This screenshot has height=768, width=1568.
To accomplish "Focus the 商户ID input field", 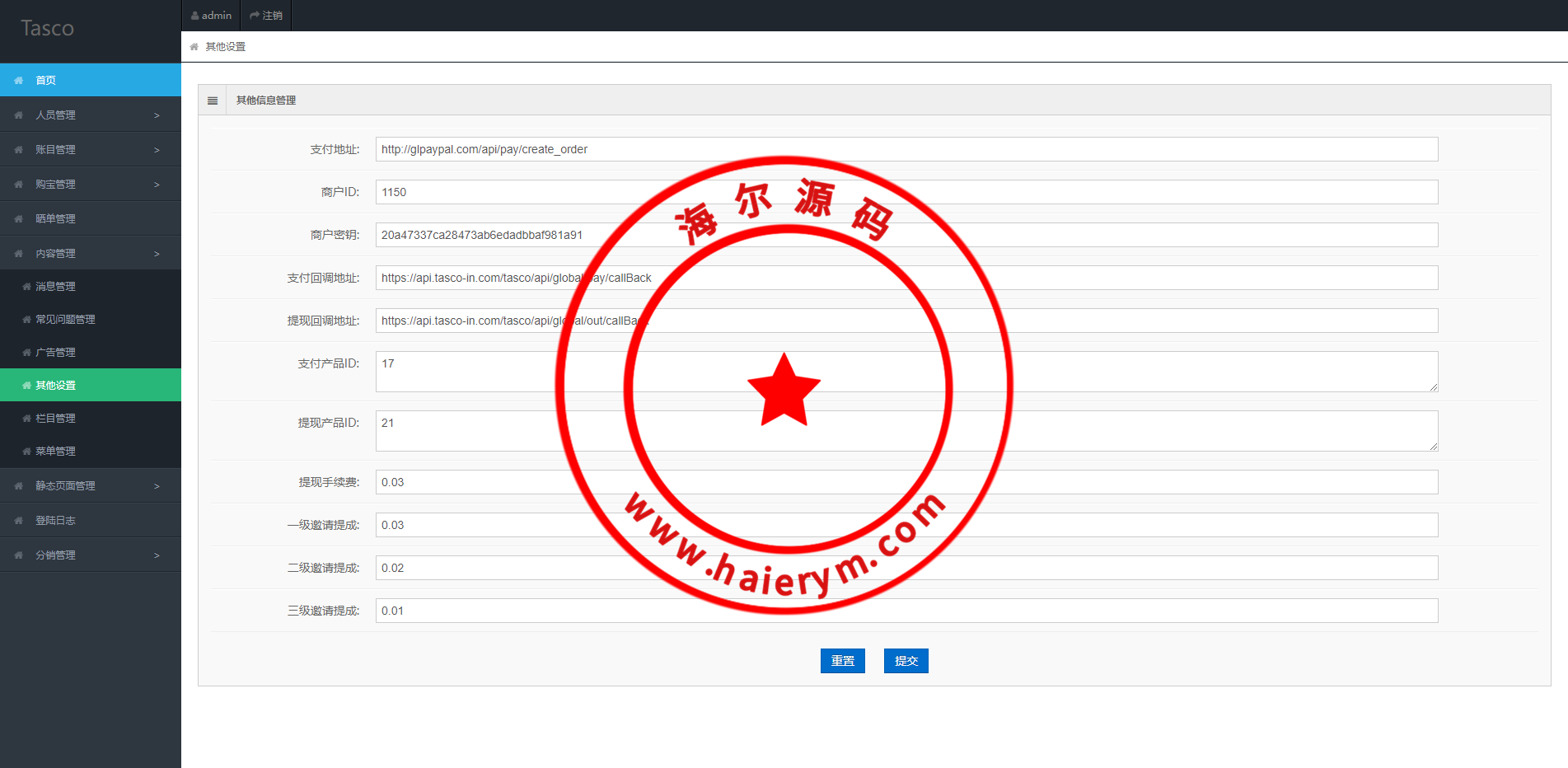I will tap(906, 192).
